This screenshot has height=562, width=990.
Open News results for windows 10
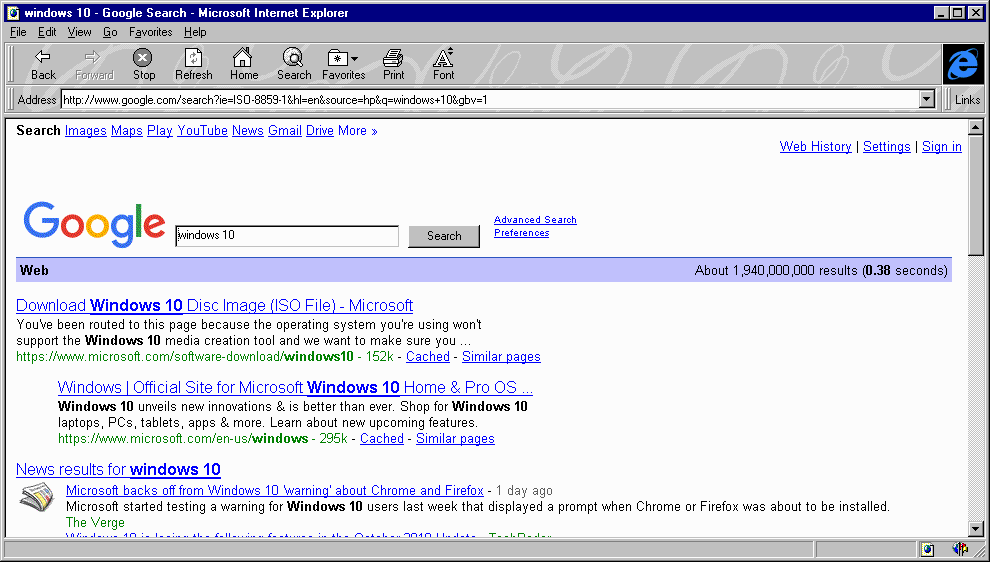tap(118, 470)
